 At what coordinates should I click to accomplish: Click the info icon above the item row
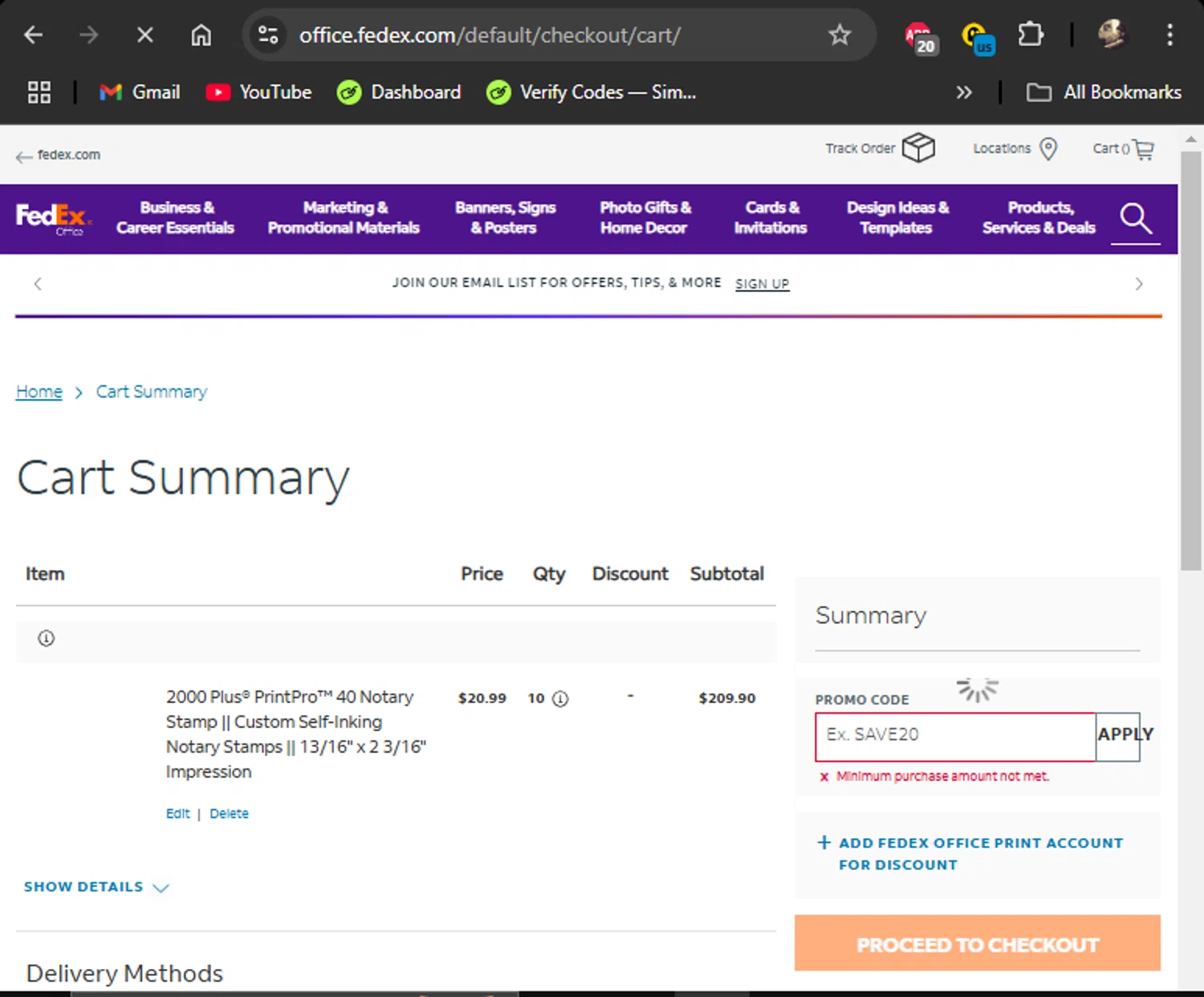click(x=46, y=638)
